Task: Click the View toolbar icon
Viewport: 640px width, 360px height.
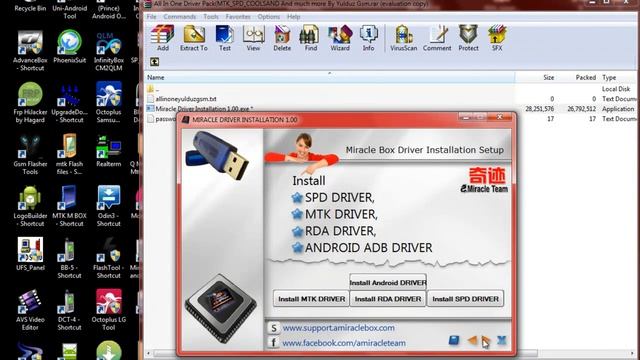Action: [x=253, y=38]
